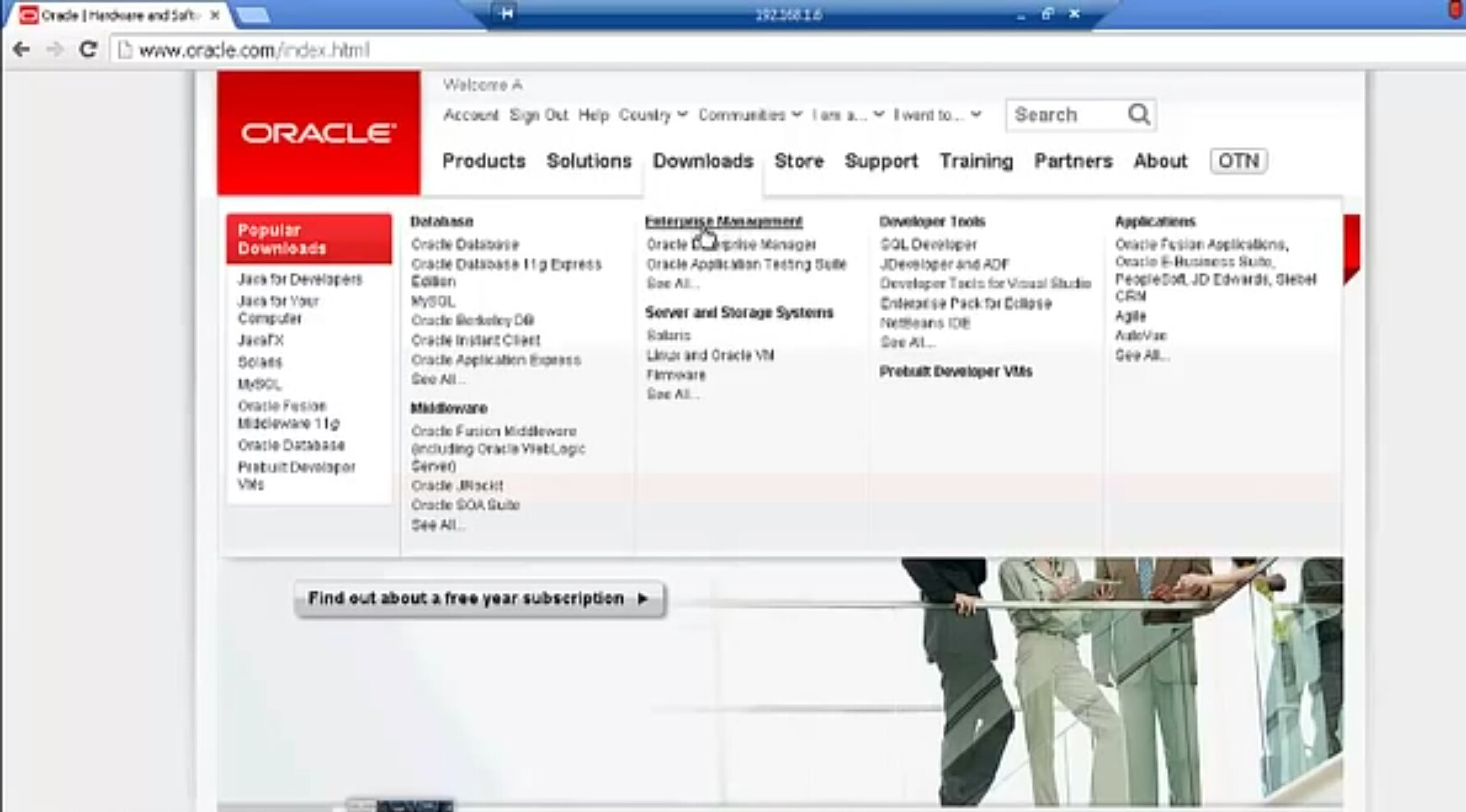The height and width of the screenshot is (812, 1466).
Task: Click the SQL Developer link under Developer Tools
Action: click(x=928, y=244)
